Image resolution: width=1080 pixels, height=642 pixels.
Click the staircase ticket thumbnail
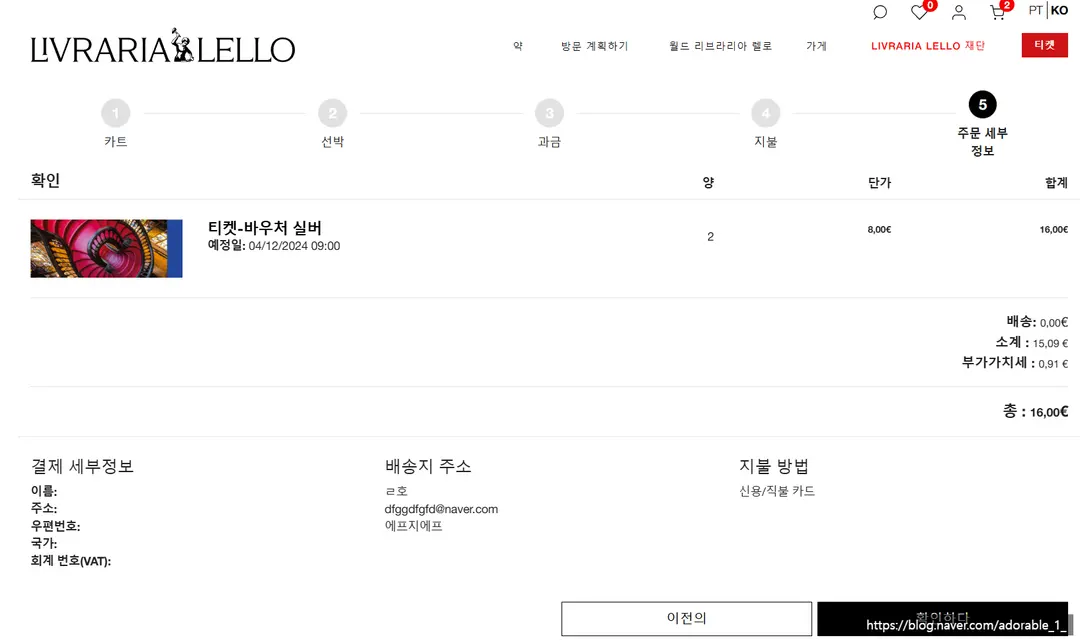pos(106,249)
